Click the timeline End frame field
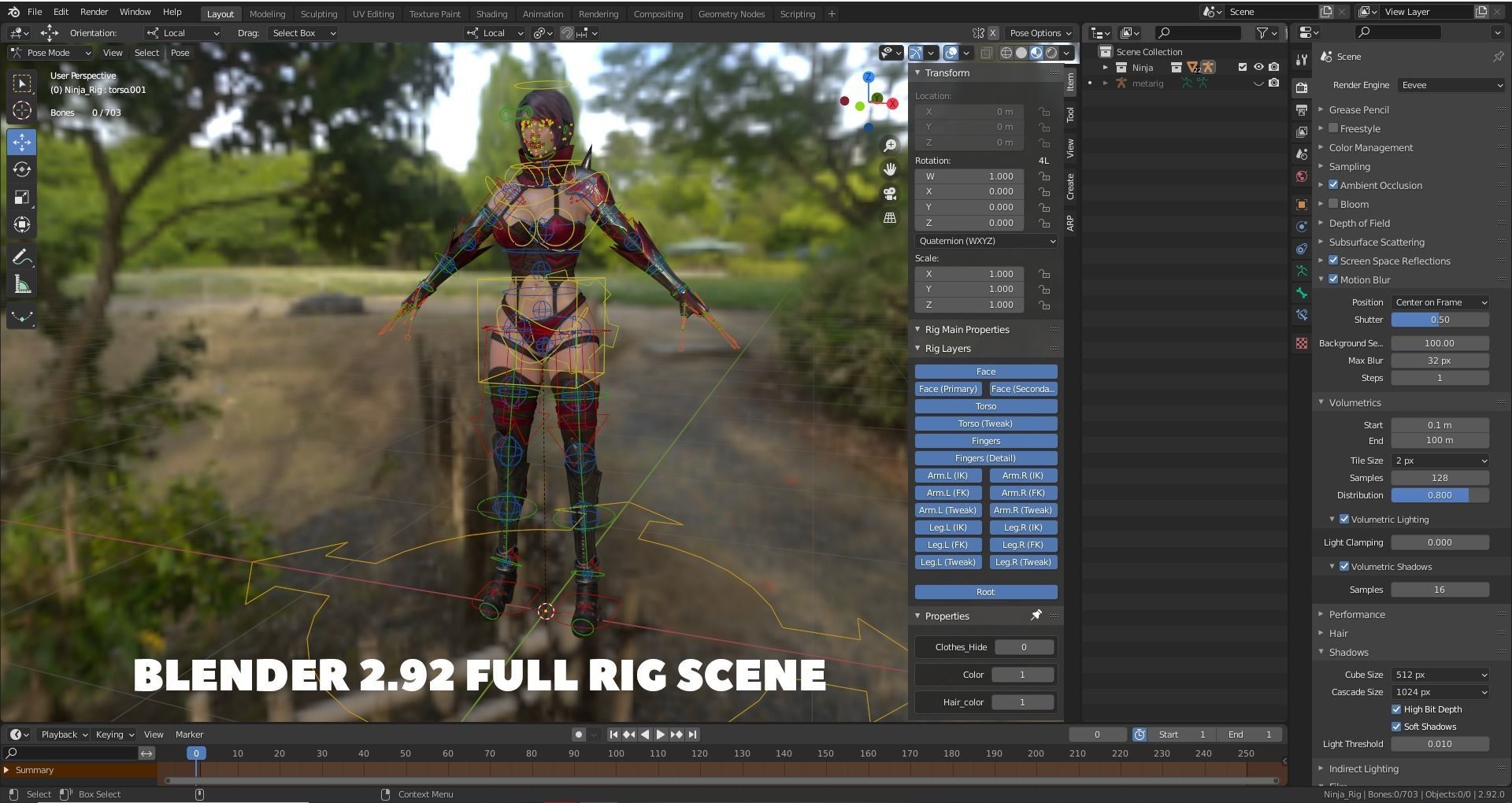 click(1250, 735)
